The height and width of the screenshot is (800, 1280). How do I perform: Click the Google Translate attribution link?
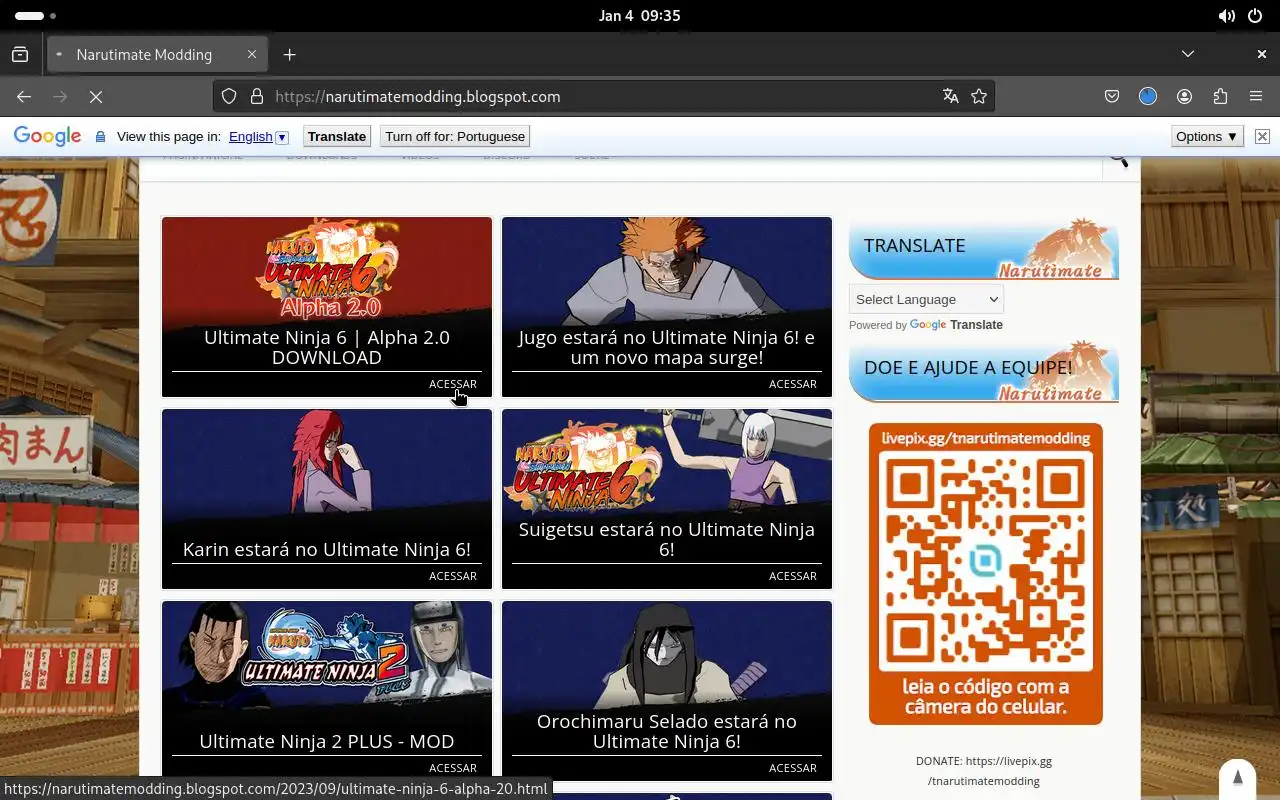[956, 325]
